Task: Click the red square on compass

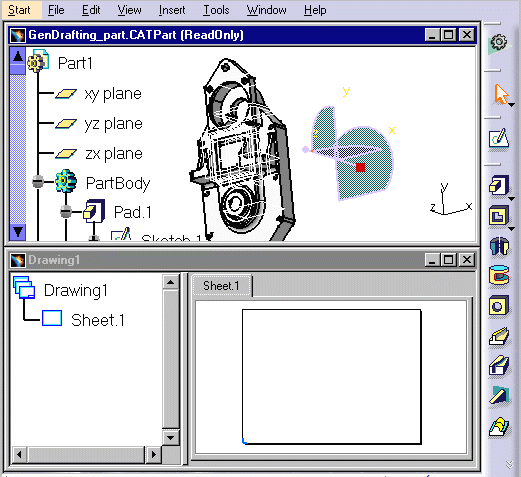Action: (x=360, y=167)
